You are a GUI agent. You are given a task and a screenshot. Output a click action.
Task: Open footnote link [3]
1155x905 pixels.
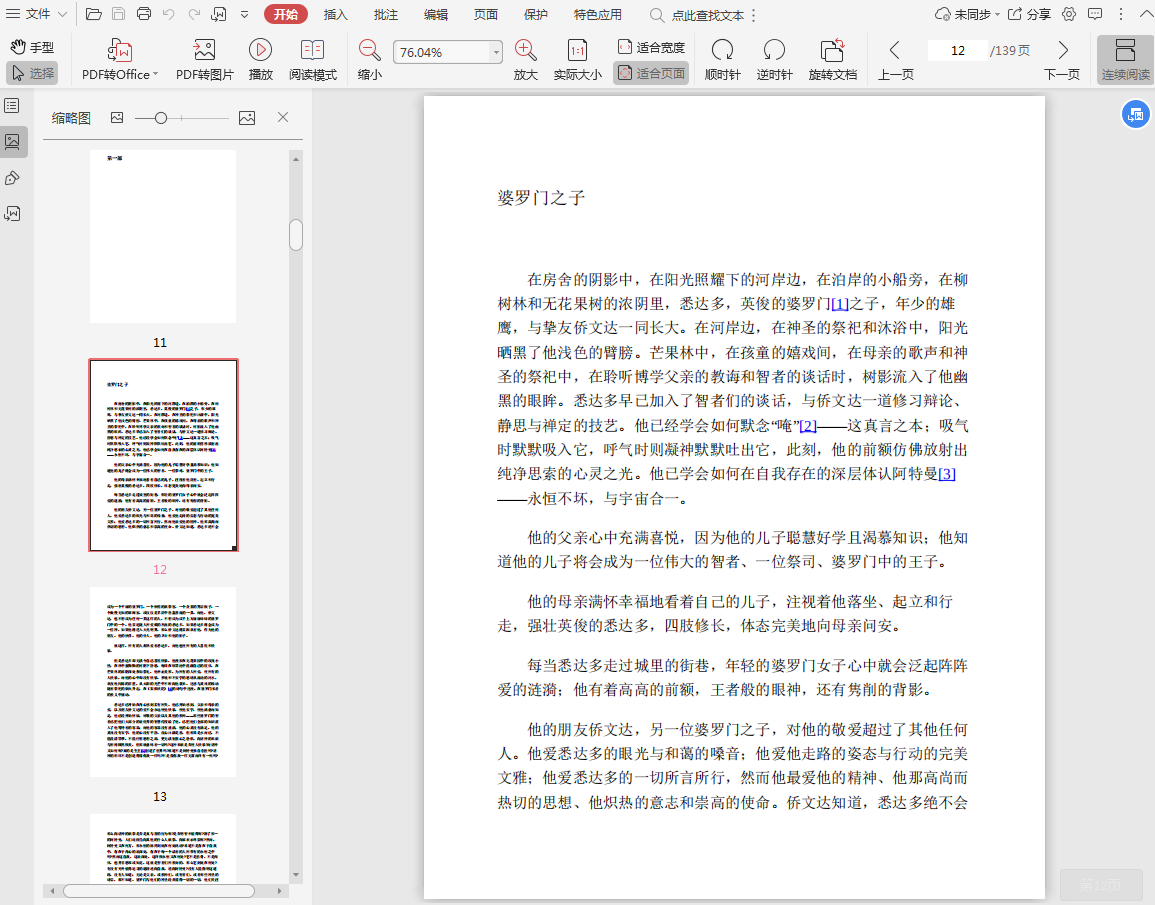(x=947, y=474)
